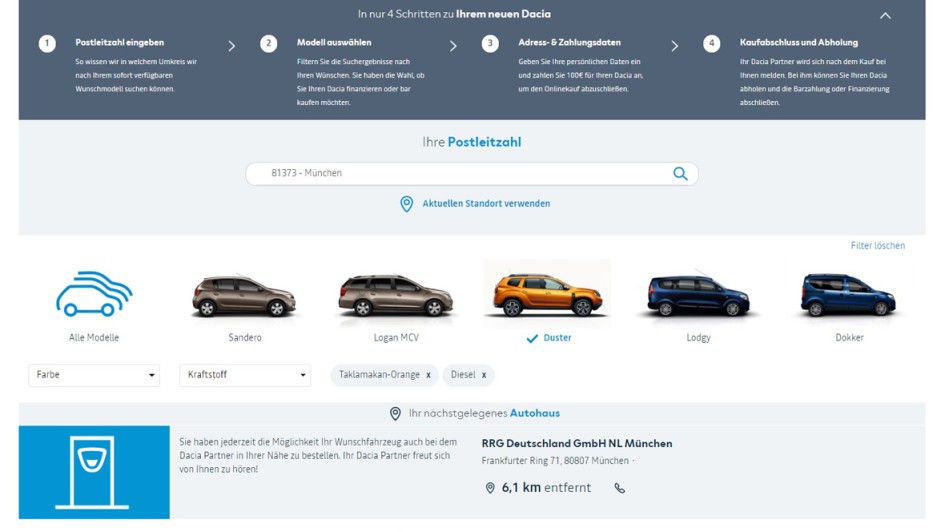Click the step 4 circle for Kaufabschluss und Abholung

(x=712, y=43)
